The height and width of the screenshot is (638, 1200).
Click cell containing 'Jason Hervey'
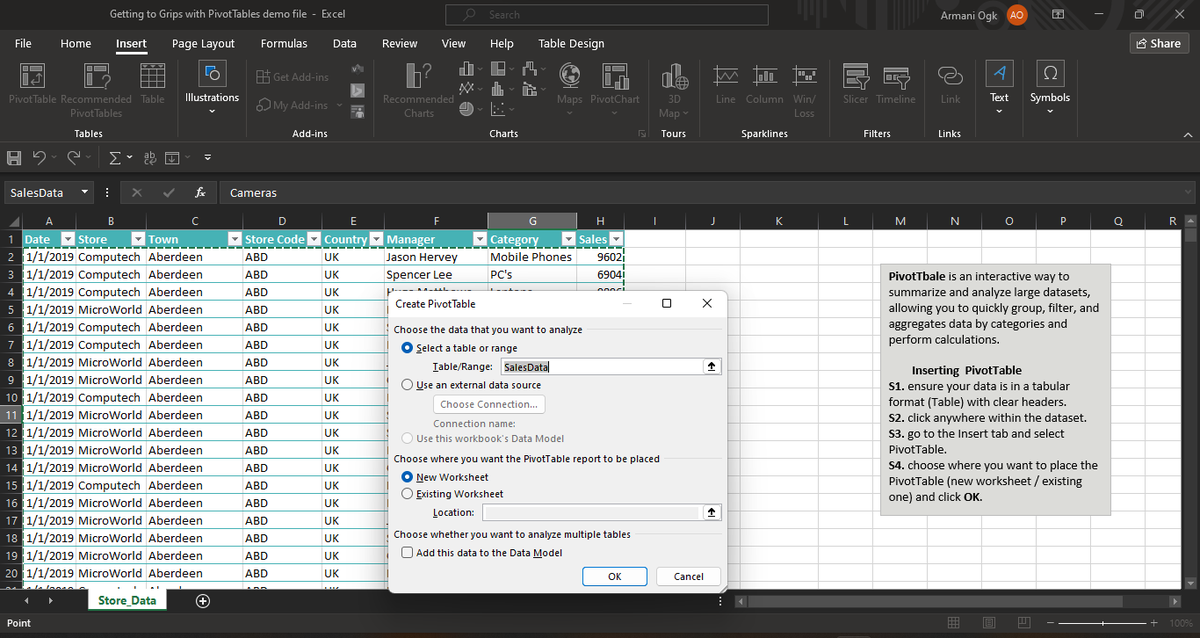click(x=435, y=257)
